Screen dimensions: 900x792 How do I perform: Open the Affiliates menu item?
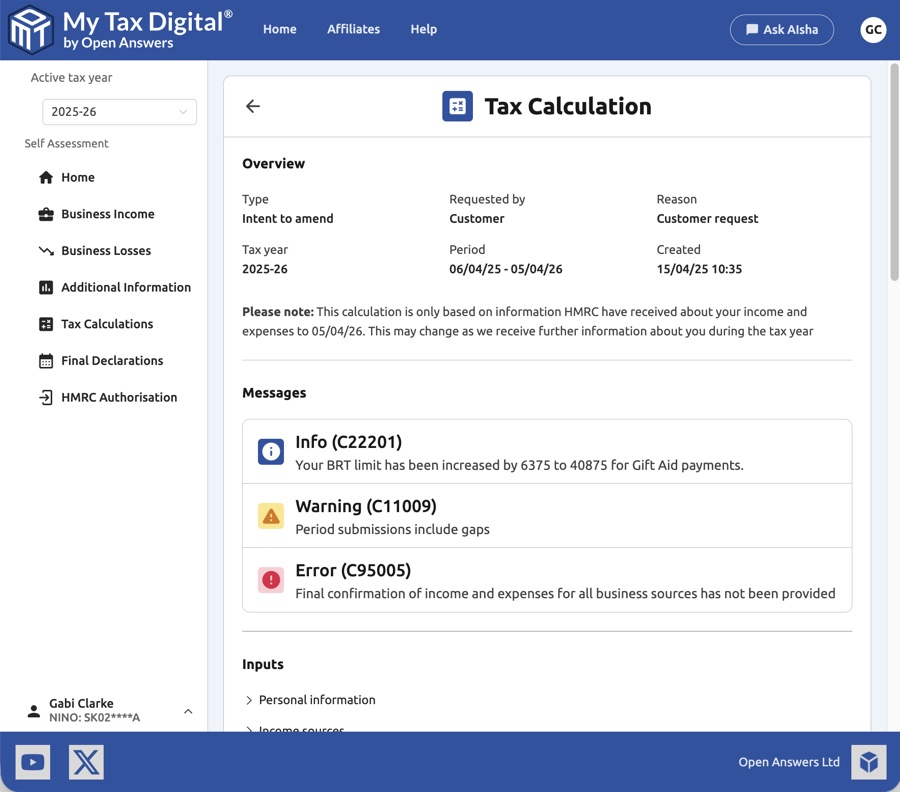coord(353,29)
